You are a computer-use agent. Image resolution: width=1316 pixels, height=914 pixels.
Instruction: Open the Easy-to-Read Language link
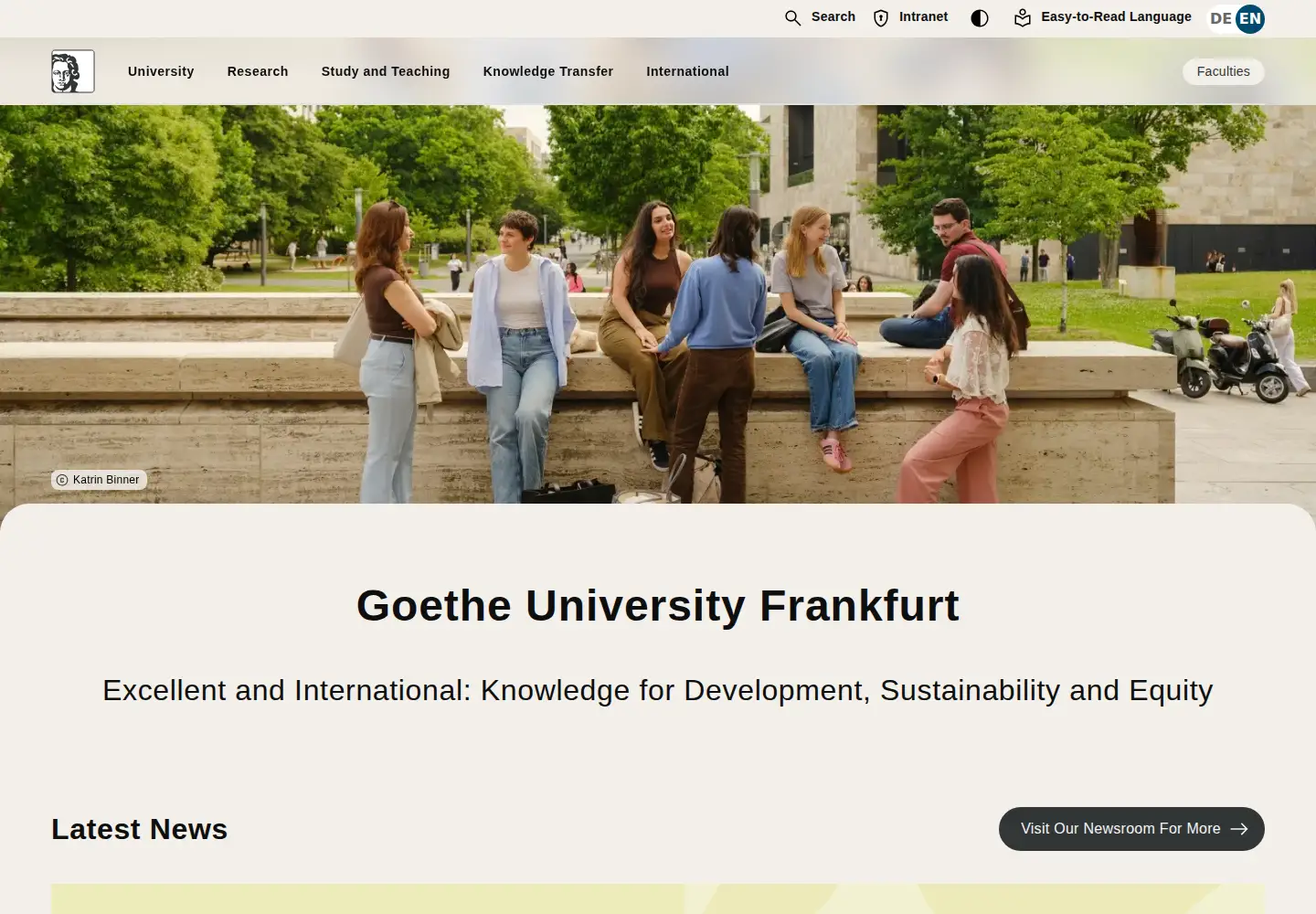pyautogui.click(x=1116, y=16)
